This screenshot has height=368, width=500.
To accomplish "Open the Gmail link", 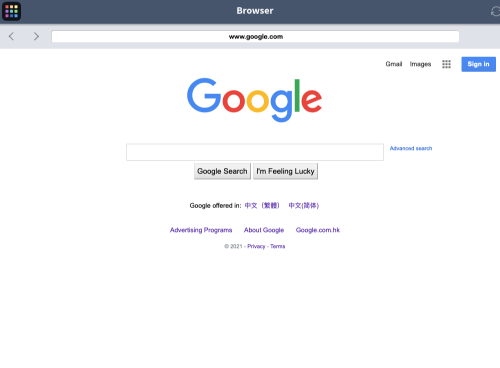I will click(394, 64).
